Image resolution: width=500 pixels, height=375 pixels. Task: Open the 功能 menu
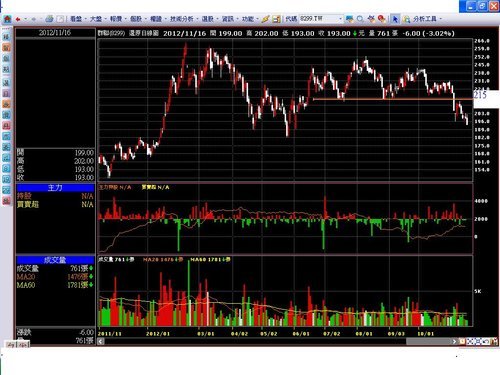pyautogui.click(x=248, y=19)
